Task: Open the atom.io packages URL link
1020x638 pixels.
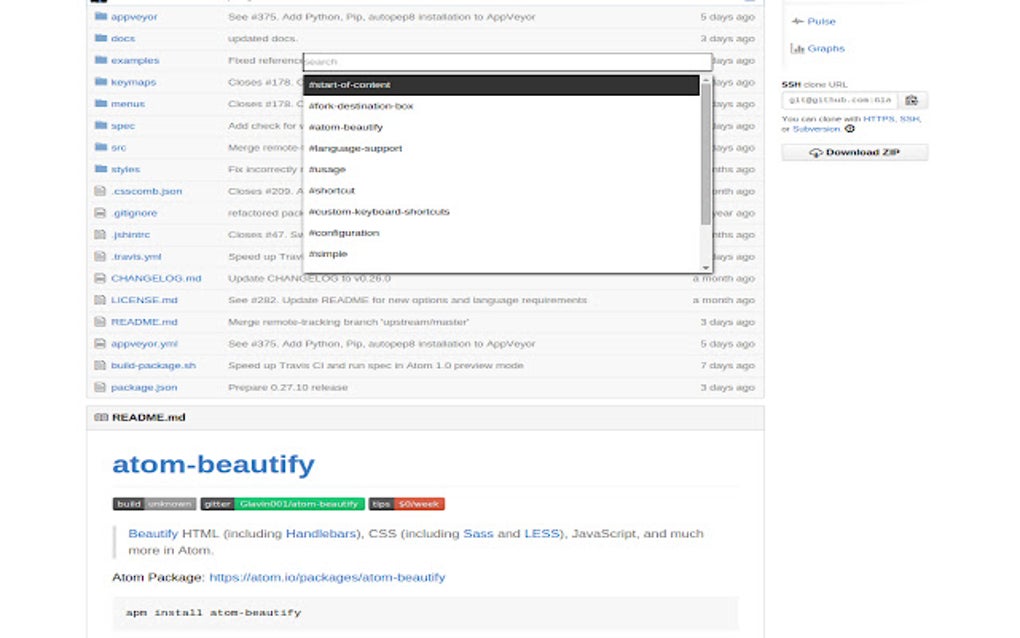Action: coord(327,578)
